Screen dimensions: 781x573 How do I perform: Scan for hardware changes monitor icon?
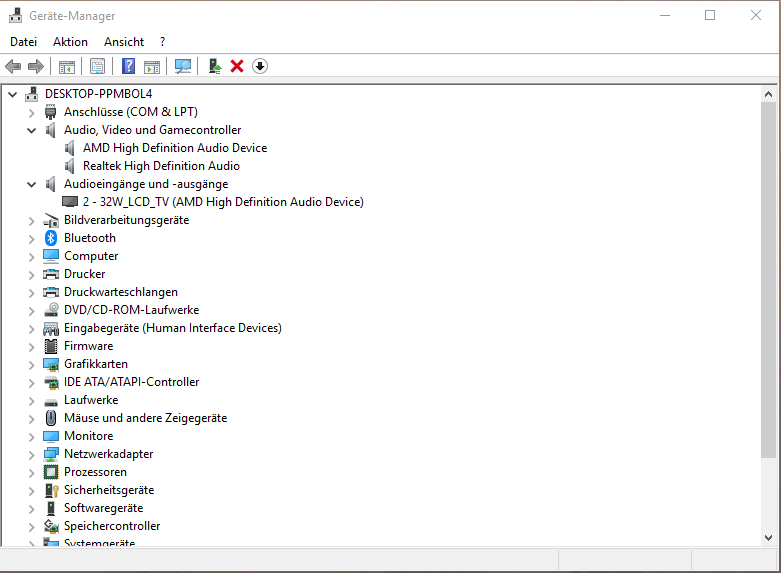pyautogui.click(x=183, y=66)
